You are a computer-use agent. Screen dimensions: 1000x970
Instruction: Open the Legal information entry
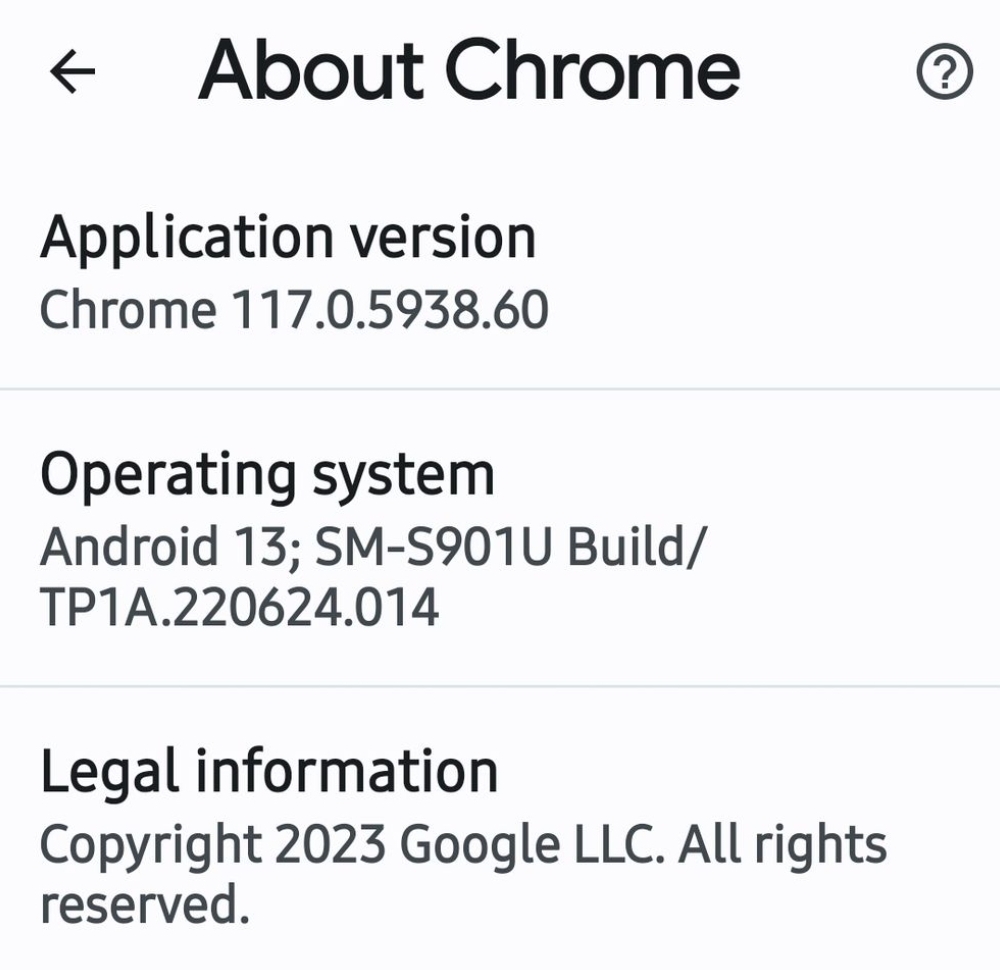(269, 772)
